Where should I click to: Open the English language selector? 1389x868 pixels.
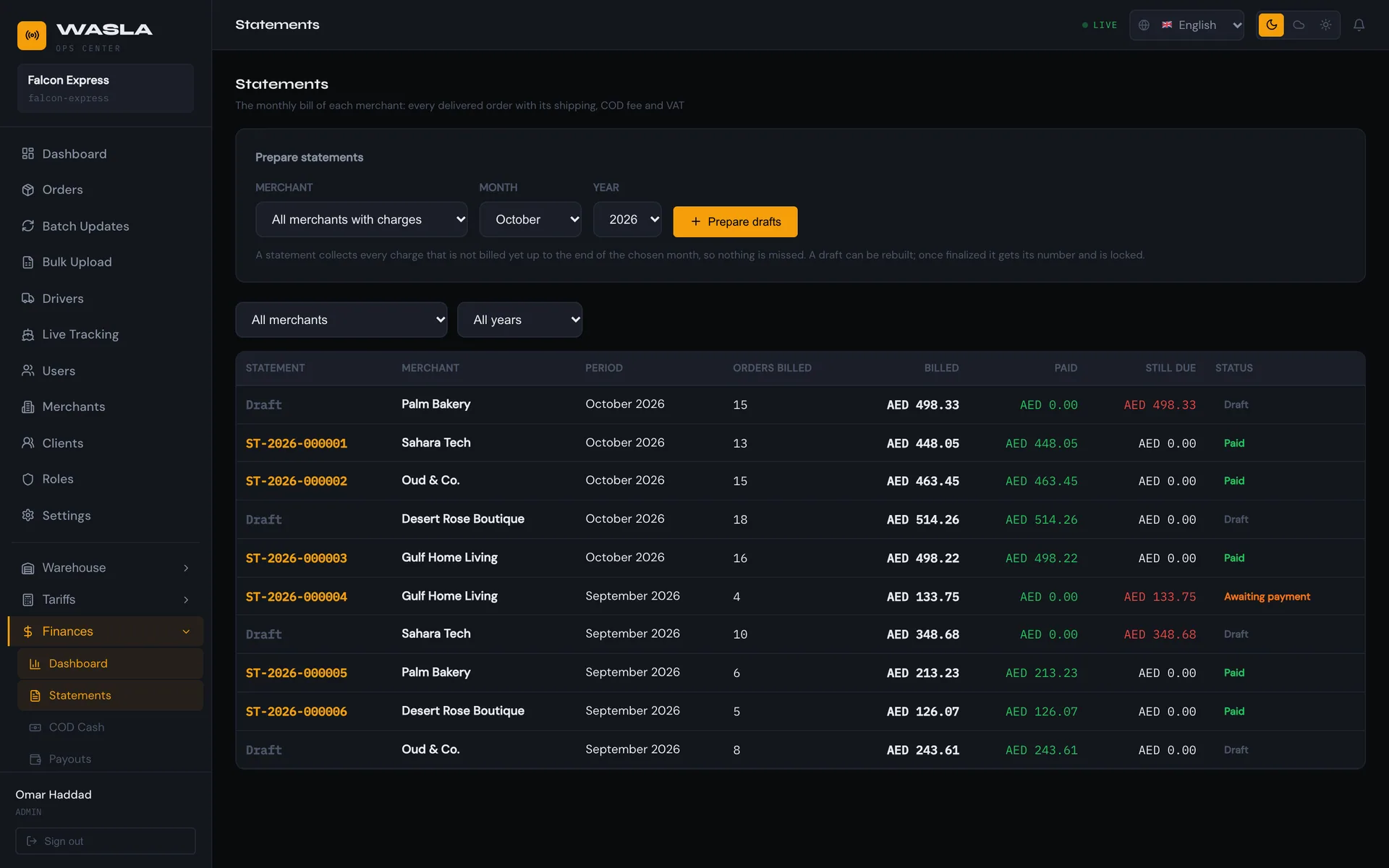coord(1186,25)
